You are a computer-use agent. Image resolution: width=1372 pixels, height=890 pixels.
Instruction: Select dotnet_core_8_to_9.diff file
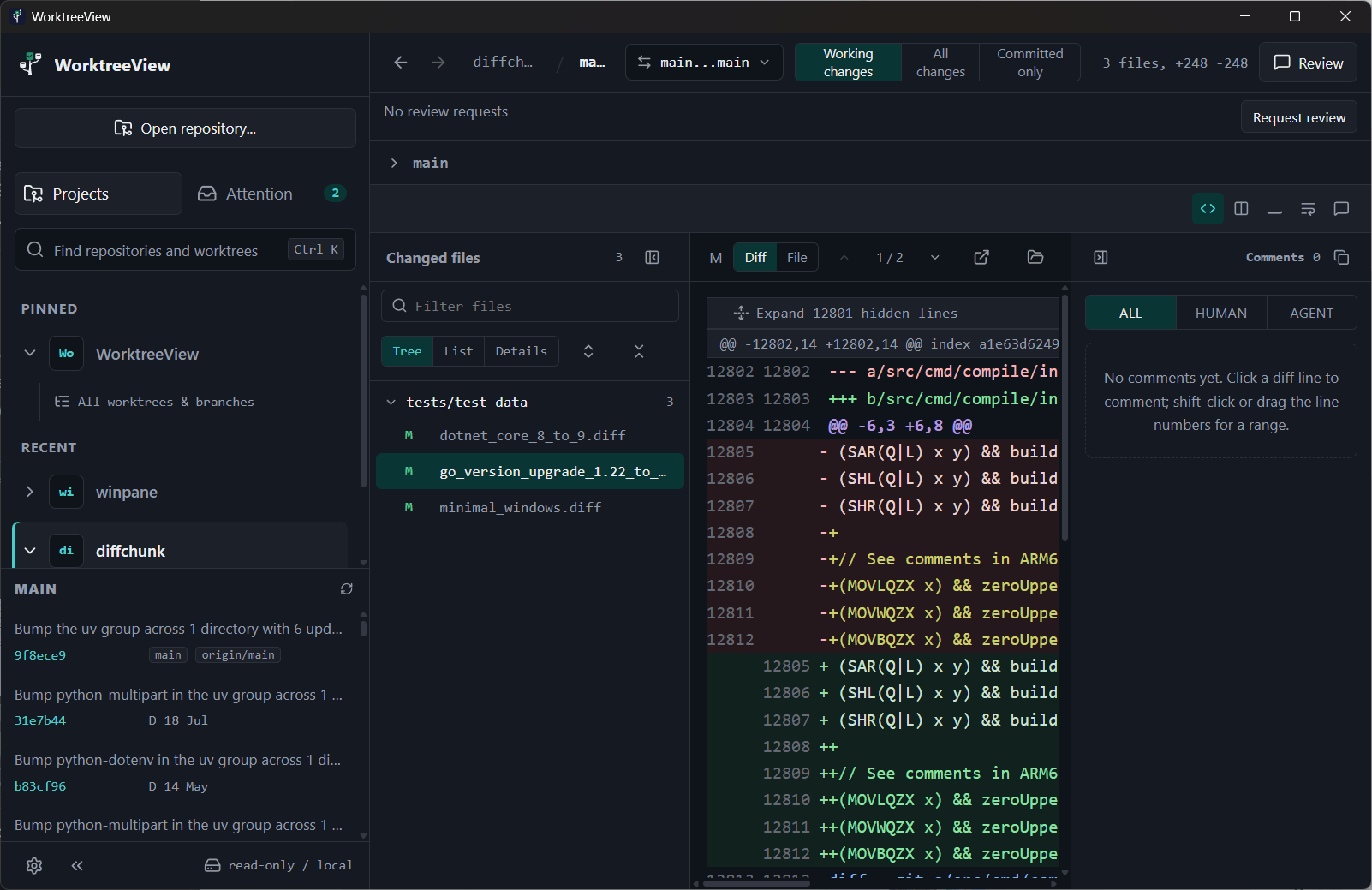pos(530,435)
